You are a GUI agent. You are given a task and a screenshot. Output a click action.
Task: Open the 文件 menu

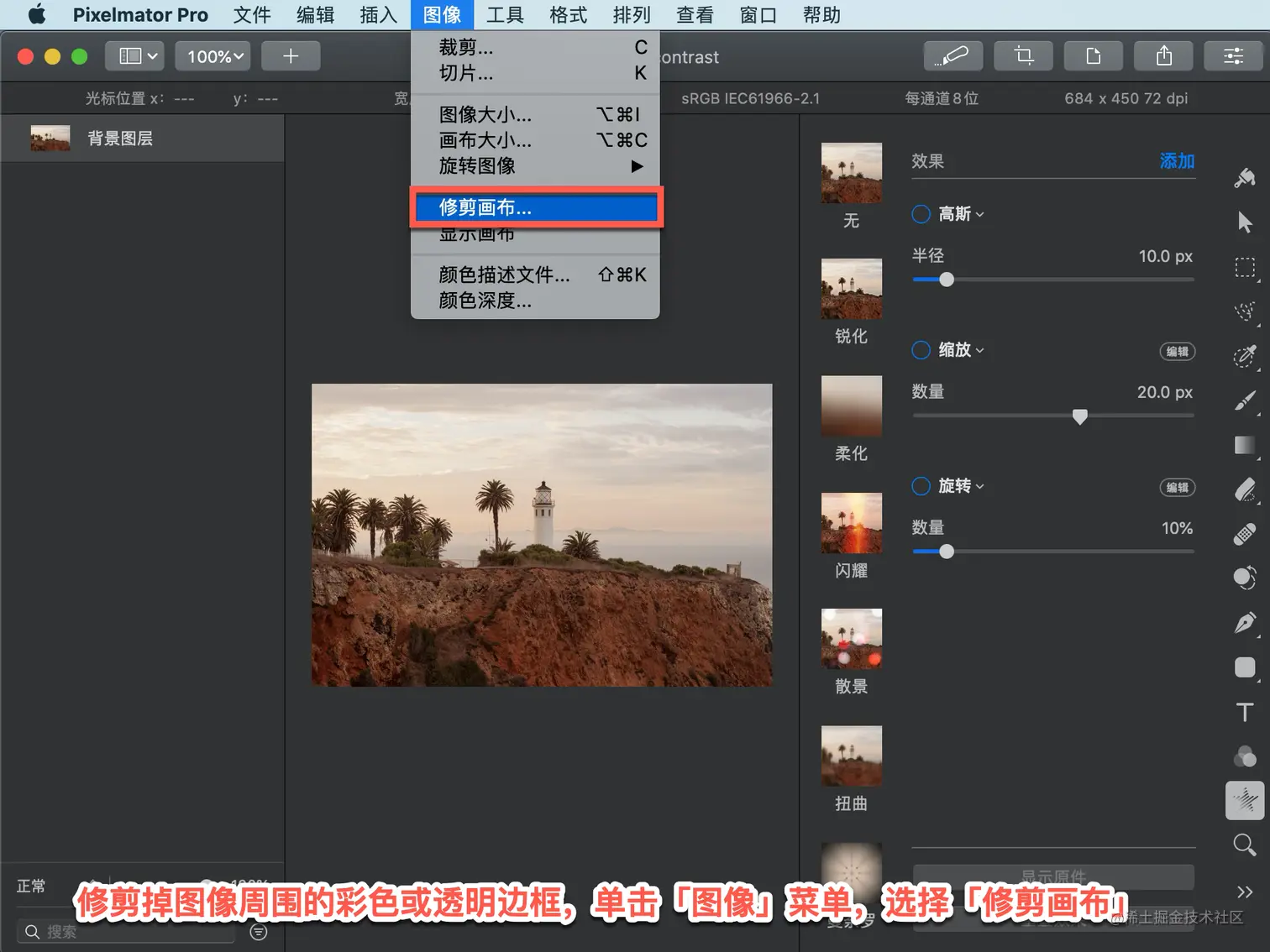[252, 14]
